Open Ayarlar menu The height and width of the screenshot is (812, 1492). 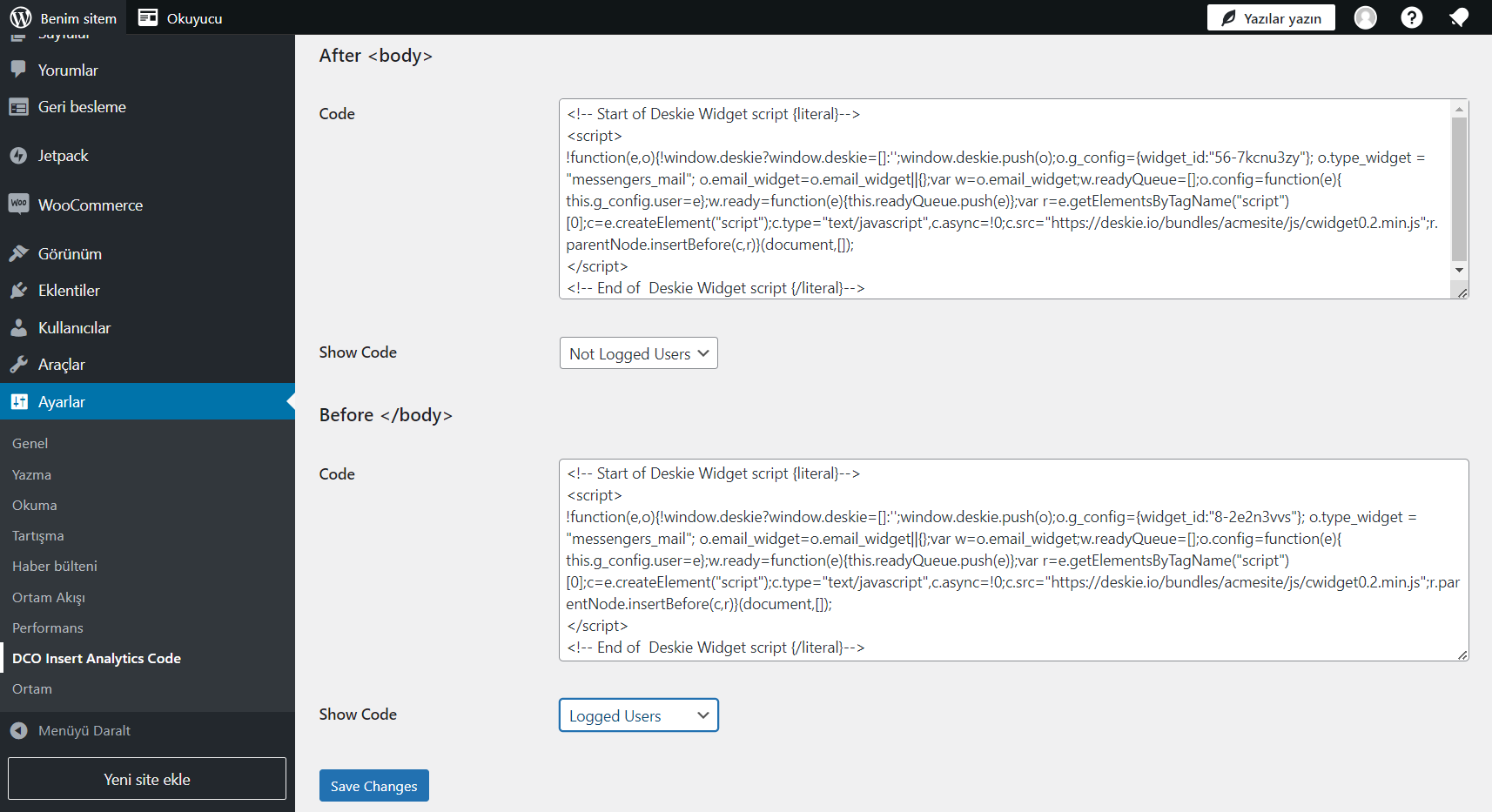coord(147,401)
